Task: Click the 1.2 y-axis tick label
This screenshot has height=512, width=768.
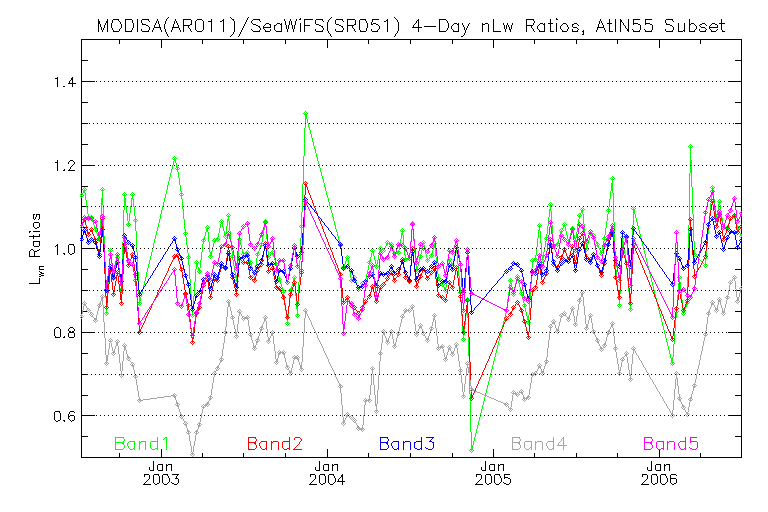Action: (x=65, y=166)
